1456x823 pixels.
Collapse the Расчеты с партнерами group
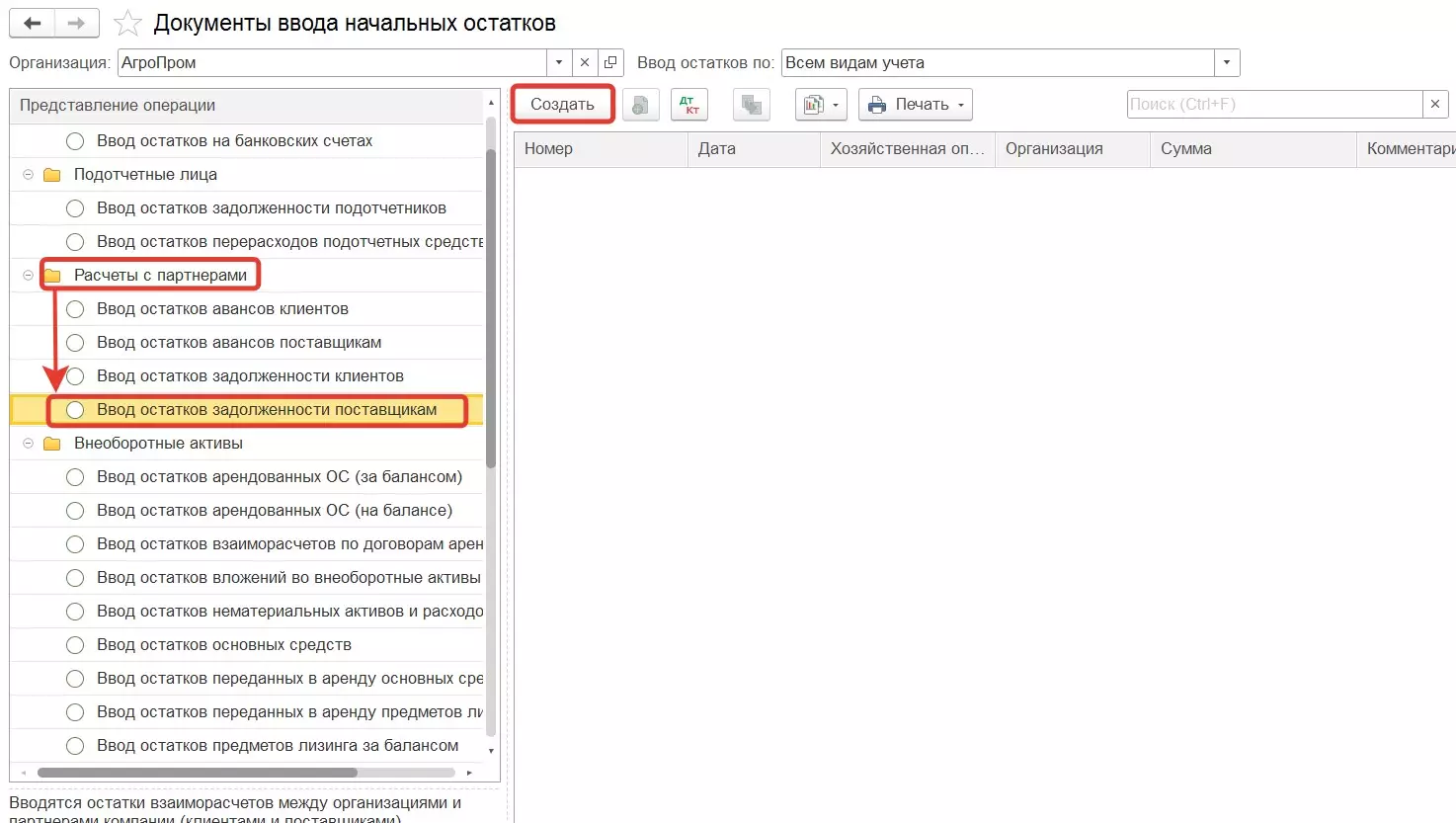click(28, 276)
